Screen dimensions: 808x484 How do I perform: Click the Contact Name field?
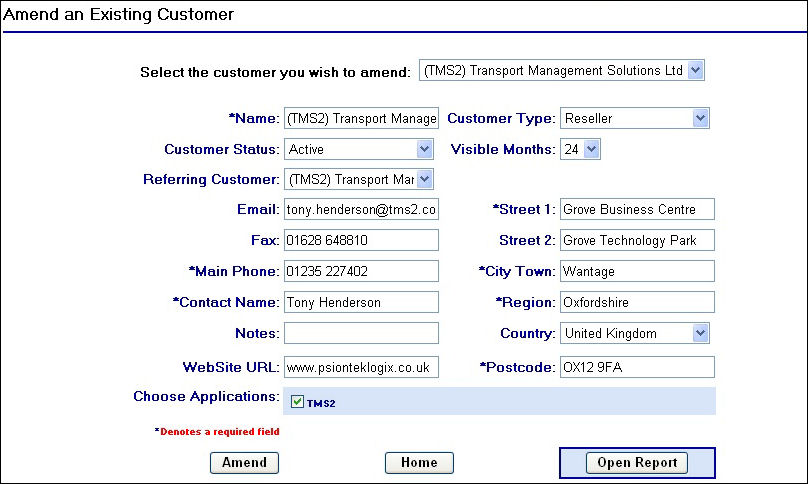click(x=361, y=302)
